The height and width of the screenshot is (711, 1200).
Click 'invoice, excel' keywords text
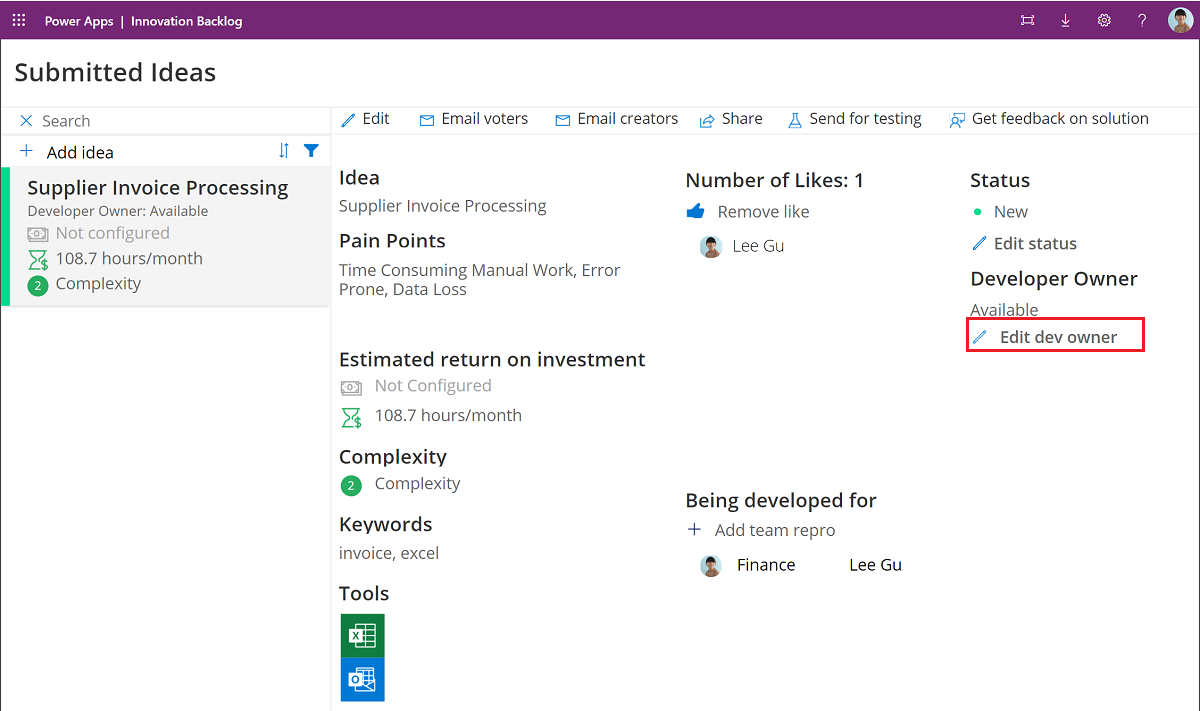click(x=389, y=553)
